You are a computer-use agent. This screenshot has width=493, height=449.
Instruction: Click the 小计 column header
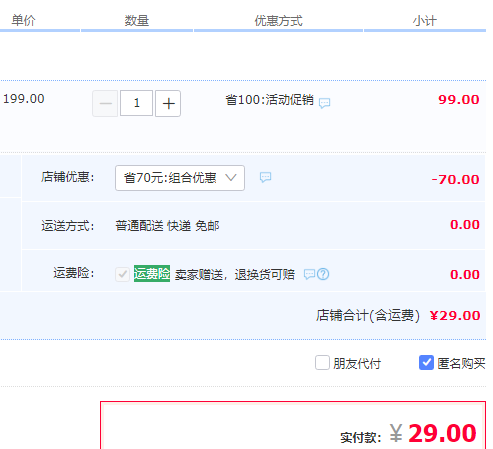coord(425,21)
